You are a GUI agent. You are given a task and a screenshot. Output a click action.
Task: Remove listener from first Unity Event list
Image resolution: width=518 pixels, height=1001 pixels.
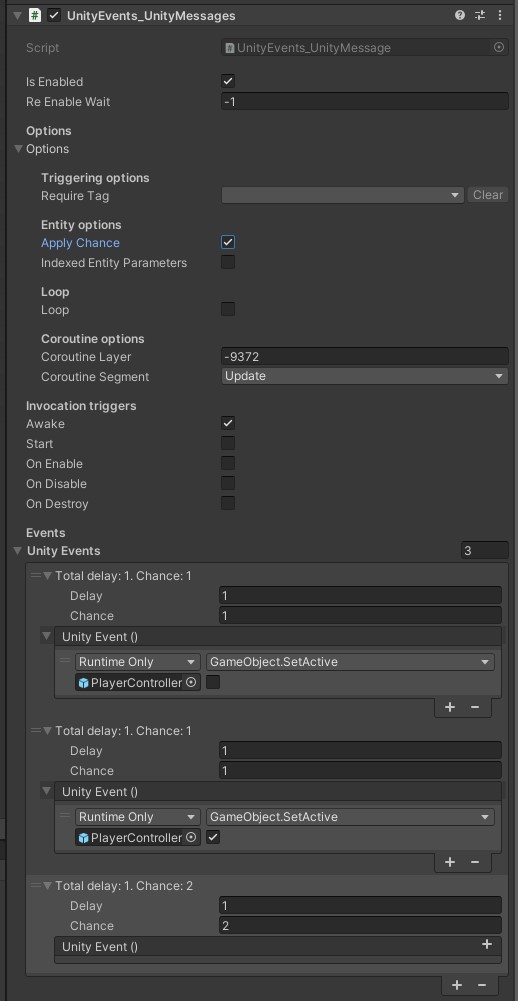click(475, 707)
